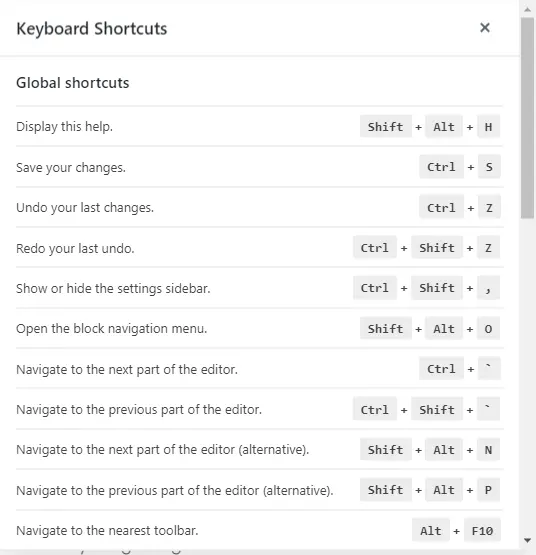Image resolution: width=536 pixels, height=555 pixels.
Task: Click the P key in the previous part alternative row
Action: (x=488, y=490)
